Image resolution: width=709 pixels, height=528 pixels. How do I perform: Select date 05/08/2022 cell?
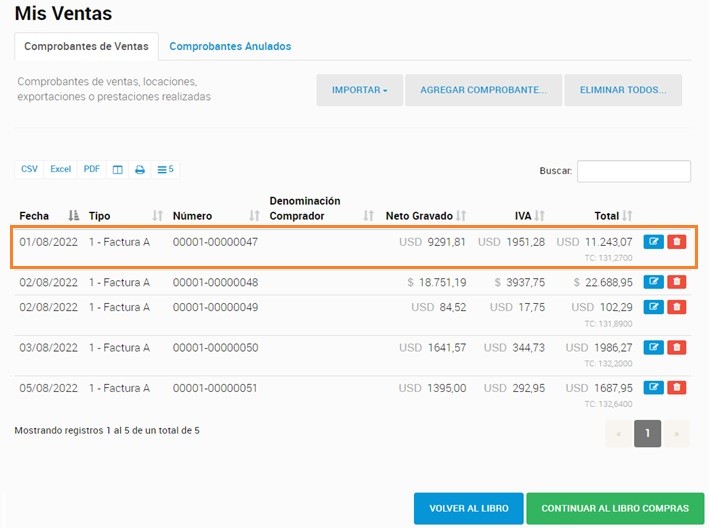[x=48, y=388]
